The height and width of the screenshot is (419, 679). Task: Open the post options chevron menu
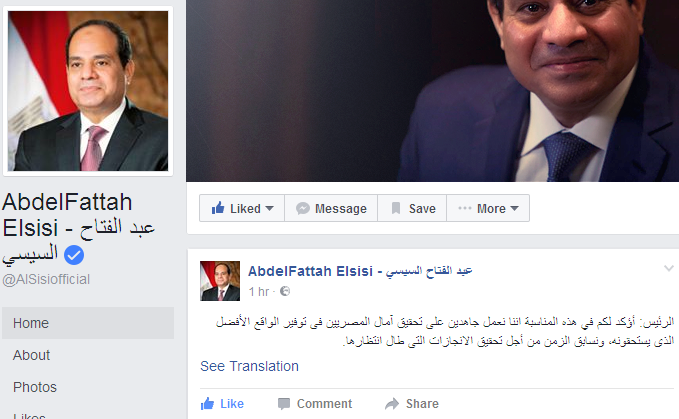(x=669, y=269)
